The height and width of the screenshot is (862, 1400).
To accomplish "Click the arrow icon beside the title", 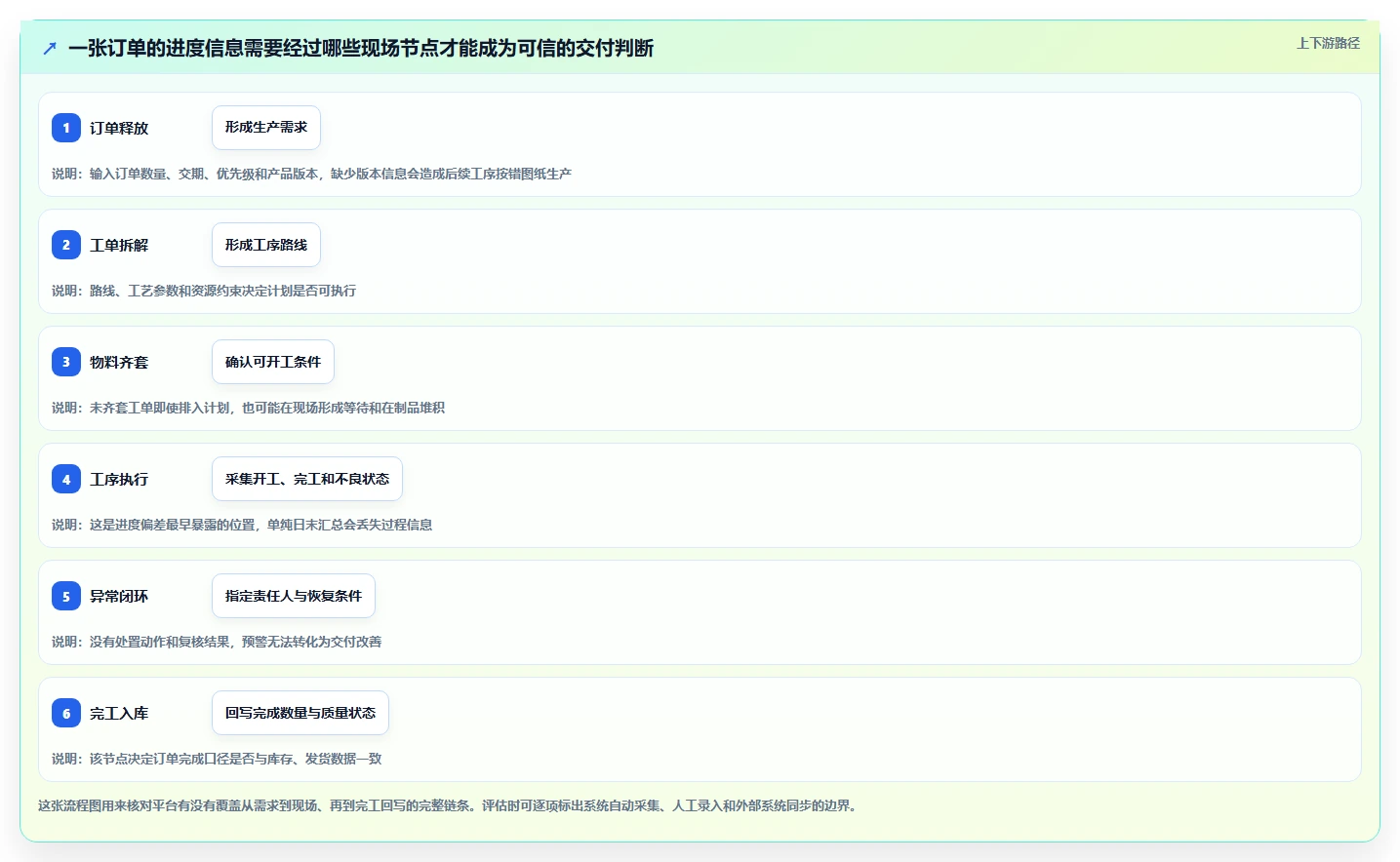I will pos(50,48).
